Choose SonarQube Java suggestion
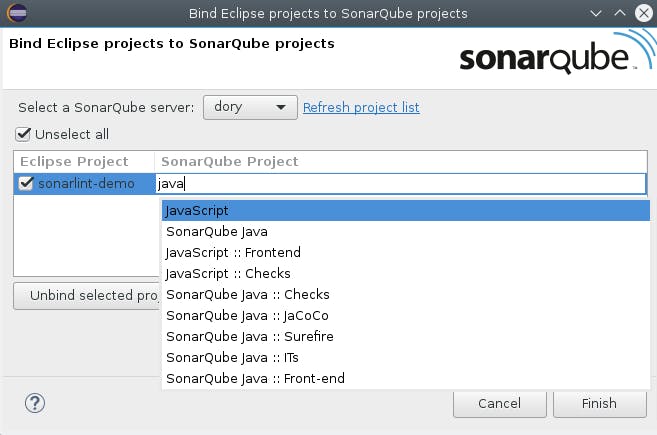Viewport: 657px width, 435px height. point(406,231)
